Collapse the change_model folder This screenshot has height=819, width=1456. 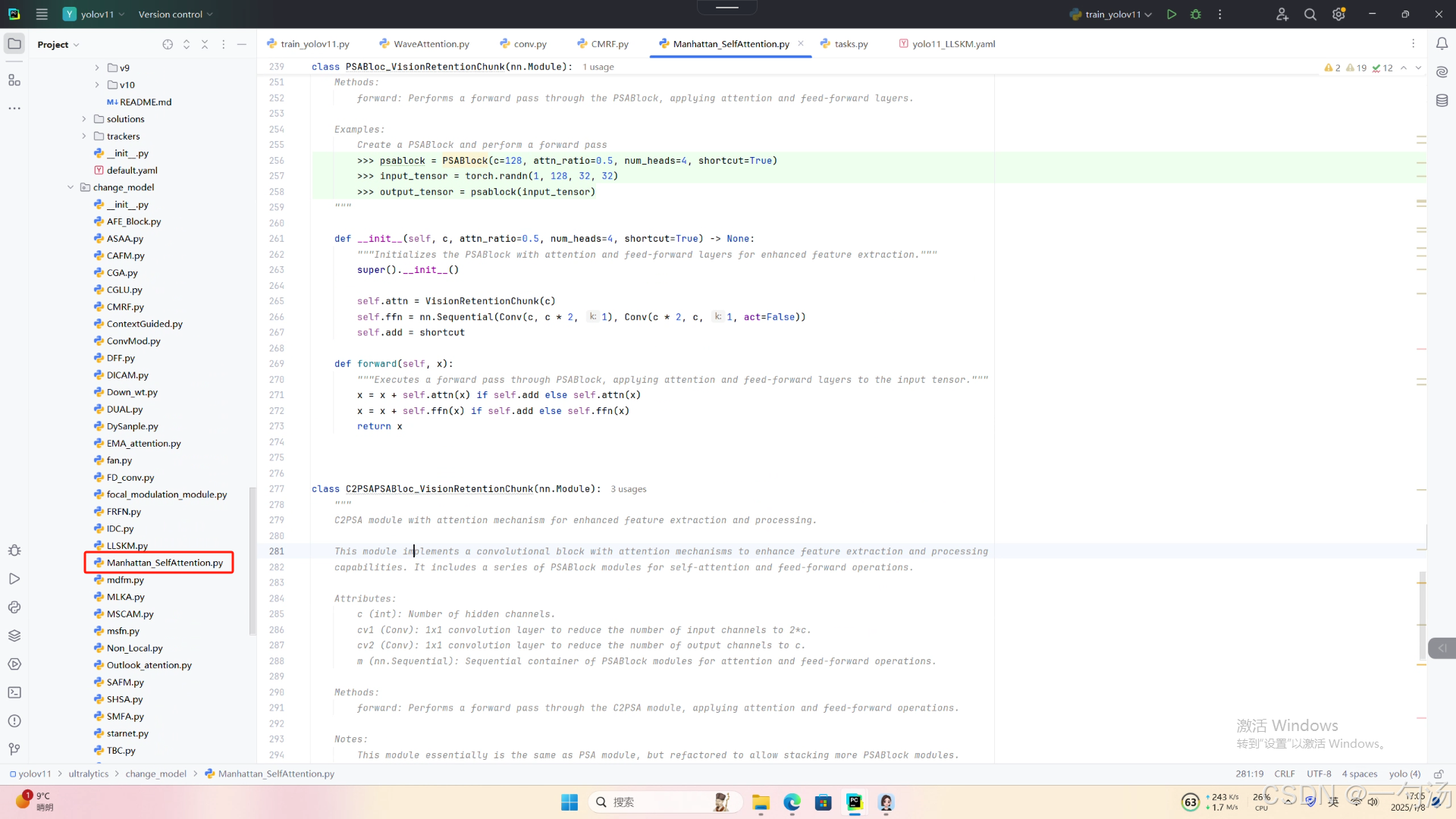(x=71, y=187)
